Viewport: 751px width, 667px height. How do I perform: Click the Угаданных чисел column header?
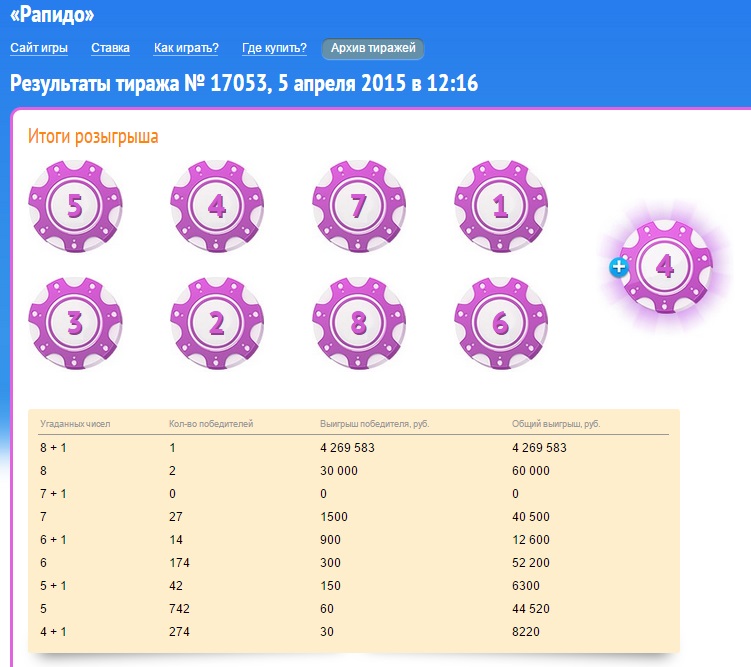tap(75, 424)
